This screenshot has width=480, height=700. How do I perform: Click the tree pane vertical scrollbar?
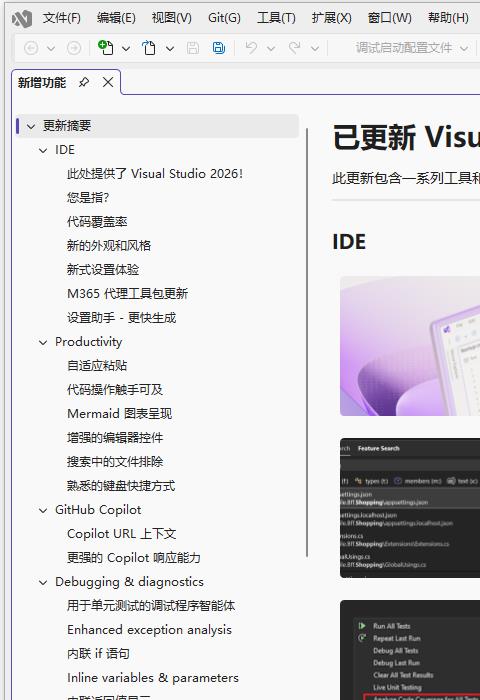pos(307,342)
